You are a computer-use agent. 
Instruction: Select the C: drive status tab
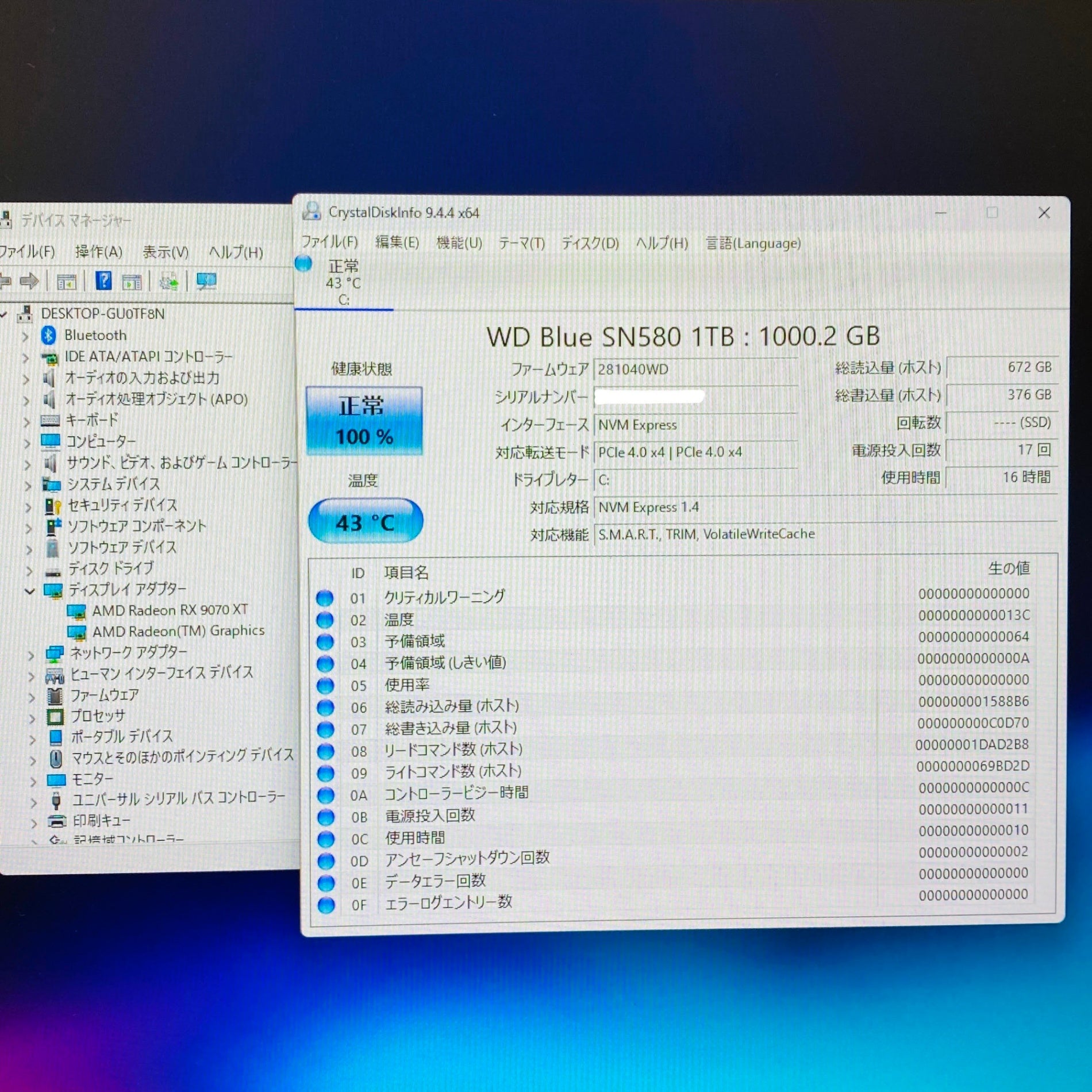pyautogui.click(x=343, y=282)
